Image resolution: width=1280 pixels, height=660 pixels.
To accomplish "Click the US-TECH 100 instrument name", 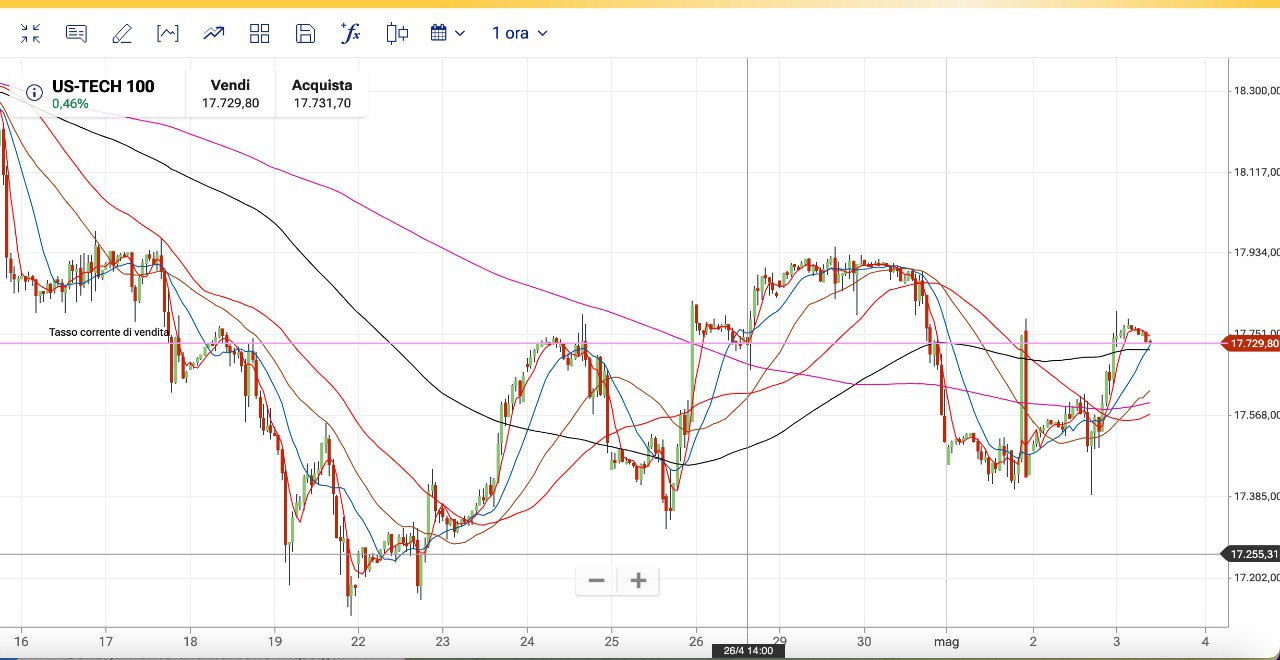I will (x=103, y=86).
